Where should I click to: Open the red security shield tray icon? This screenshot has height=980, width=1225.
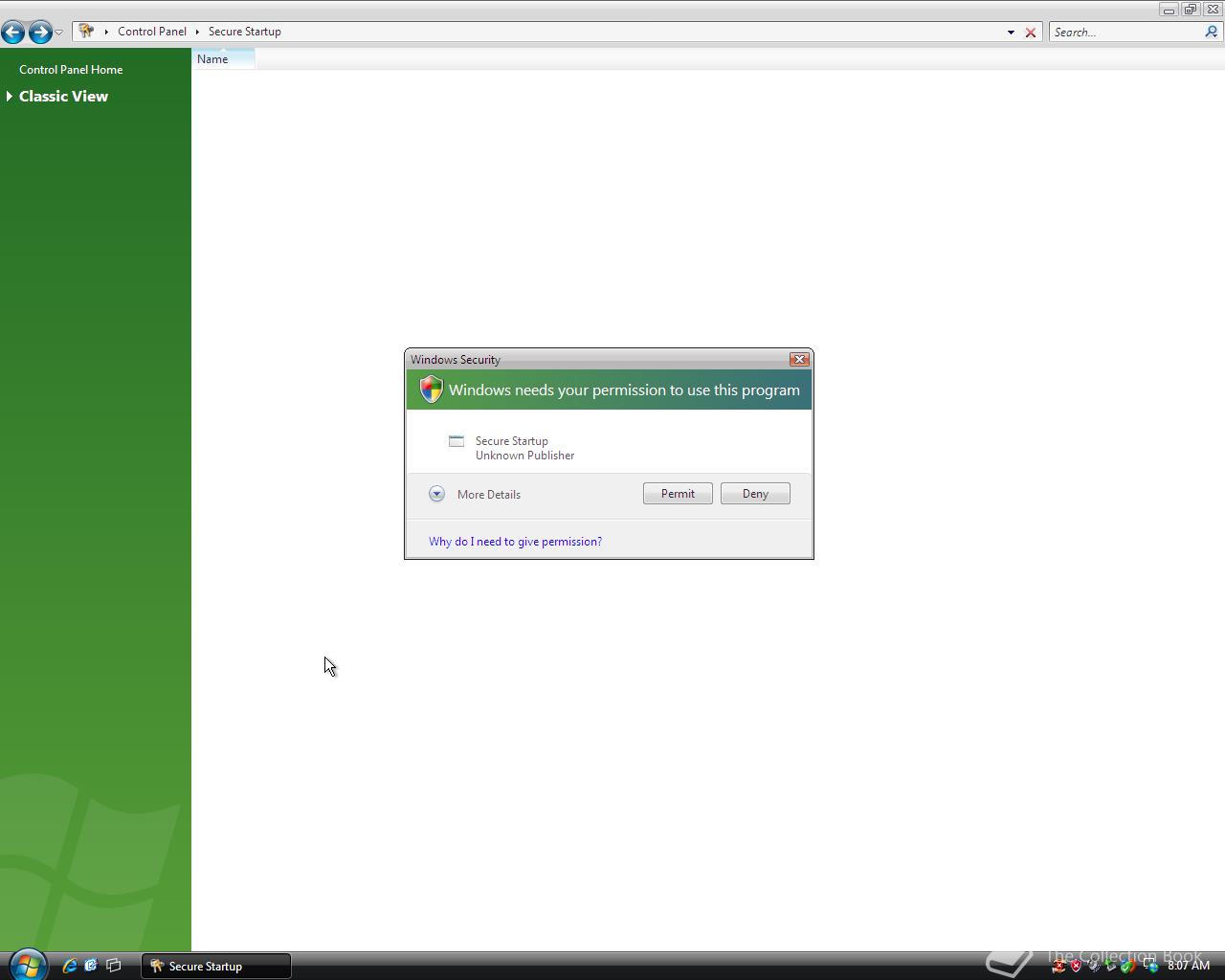[1076, 966]
